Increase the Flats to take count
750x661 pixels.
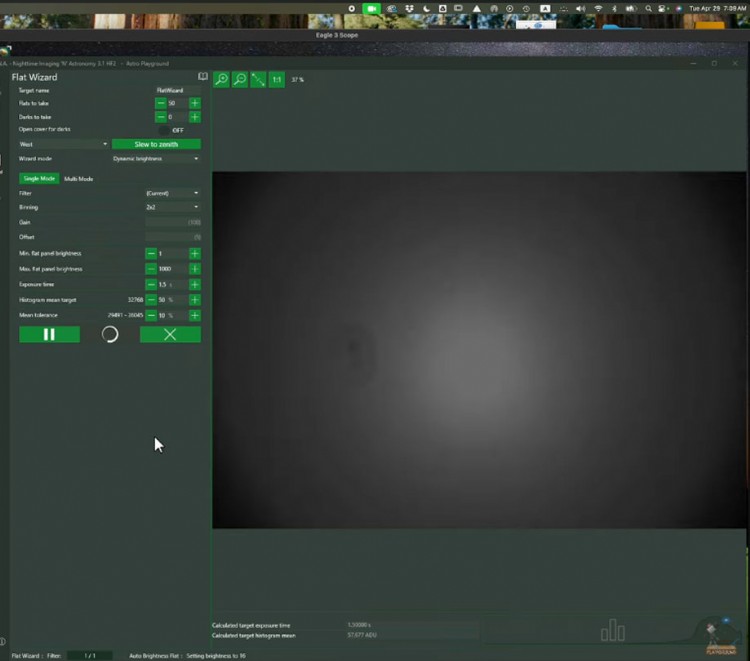coord(195,103)
